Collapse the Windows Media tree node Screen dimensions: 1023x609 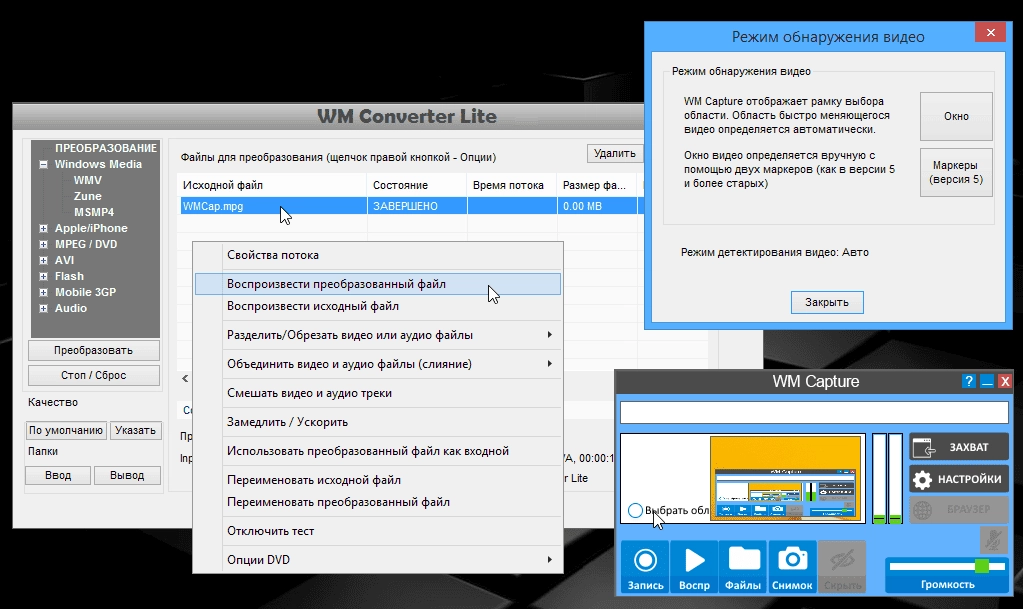point(43,164)
